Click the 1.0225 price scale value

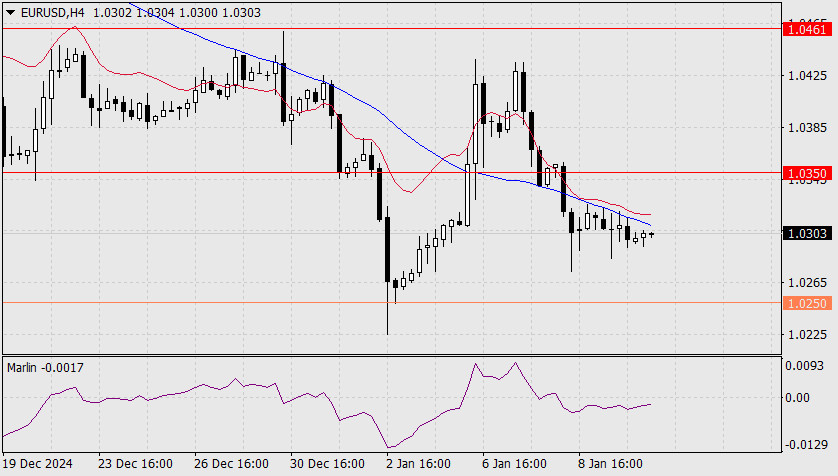[x=808, y=334]
